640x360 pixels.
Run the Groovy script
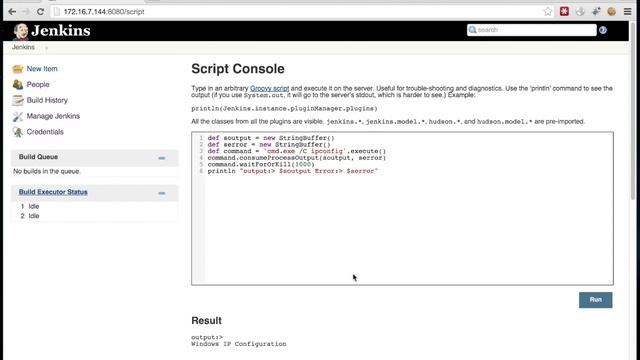tap(596, 300)
